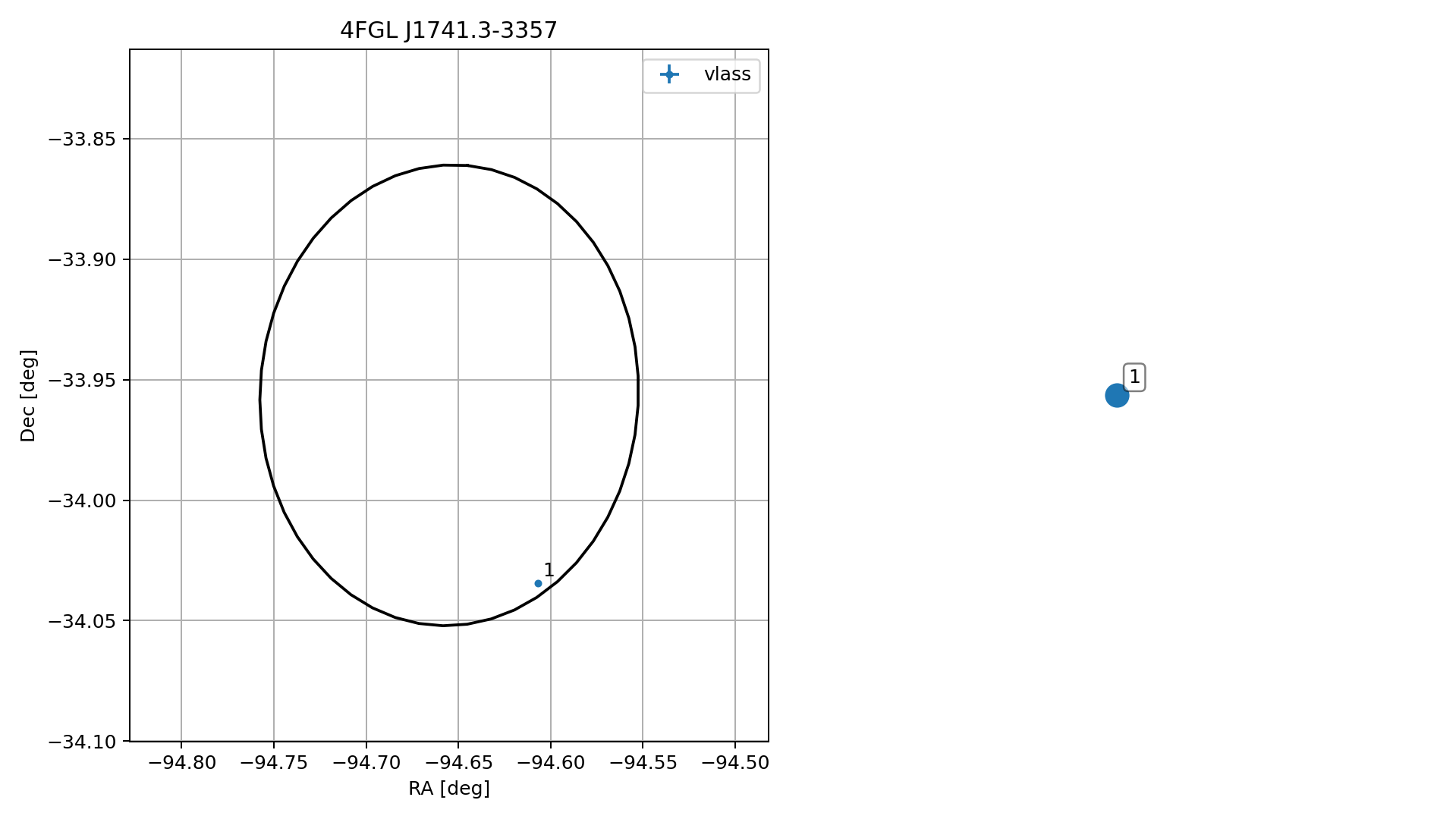
Task: Click the boxed label 1 beside large marker
Action: tap(1134, 377)
